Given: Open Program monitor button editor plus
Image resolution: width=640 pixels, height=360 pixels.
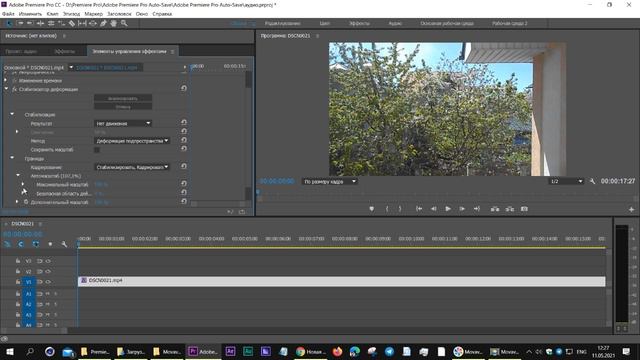Looking at the screenshot, I should pyautogui.click(x=631, y=209).
